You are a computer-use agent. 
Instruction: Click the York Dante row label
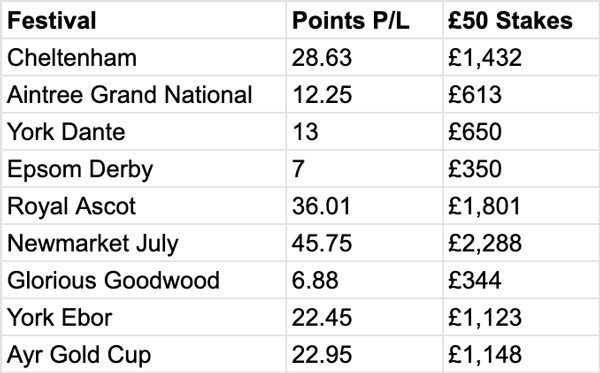[144, 132]
